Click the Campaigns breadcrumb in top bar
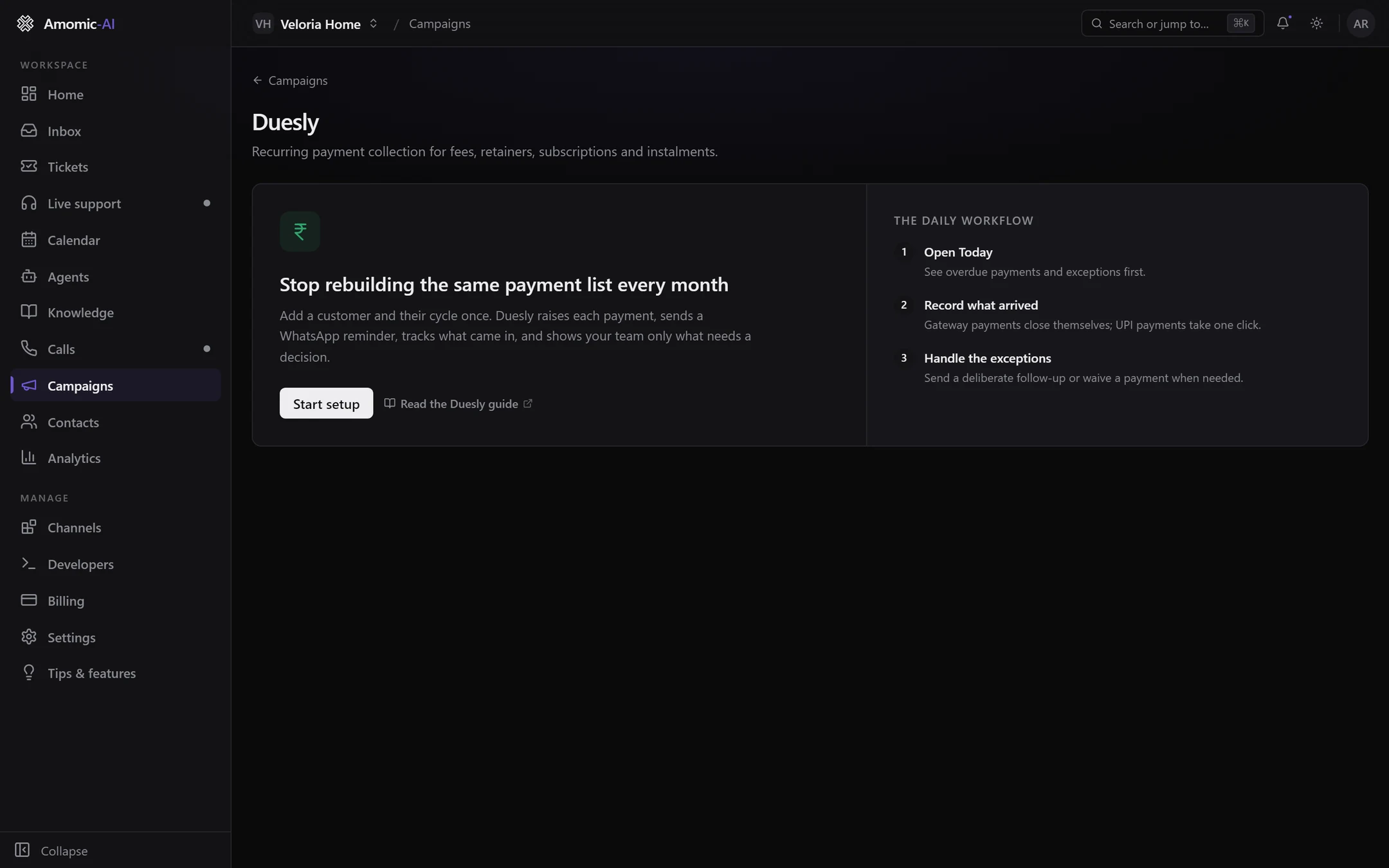 (440, 24)
